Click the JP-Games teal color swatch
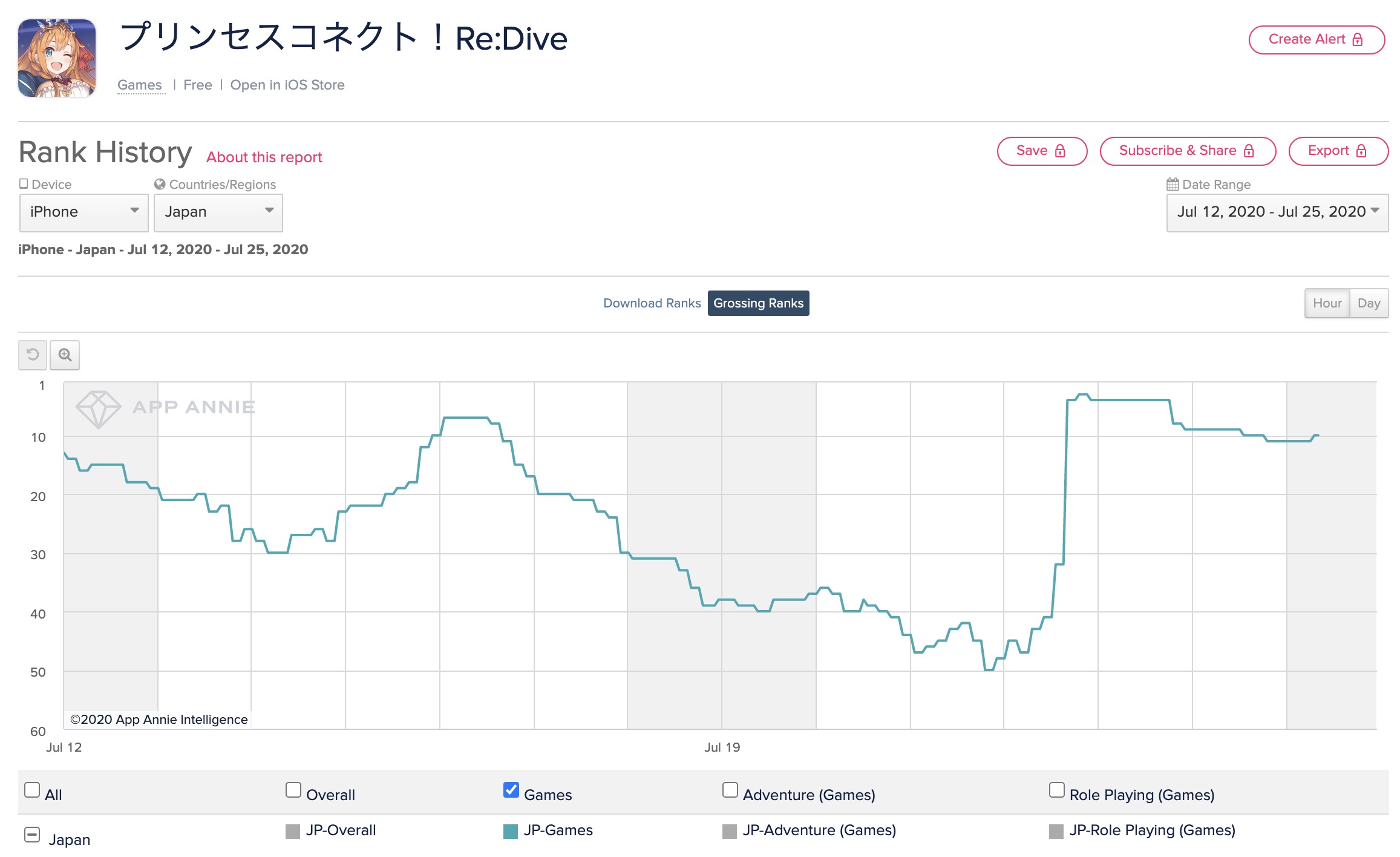The image size is (1400, 857). [x=511, y=832]
